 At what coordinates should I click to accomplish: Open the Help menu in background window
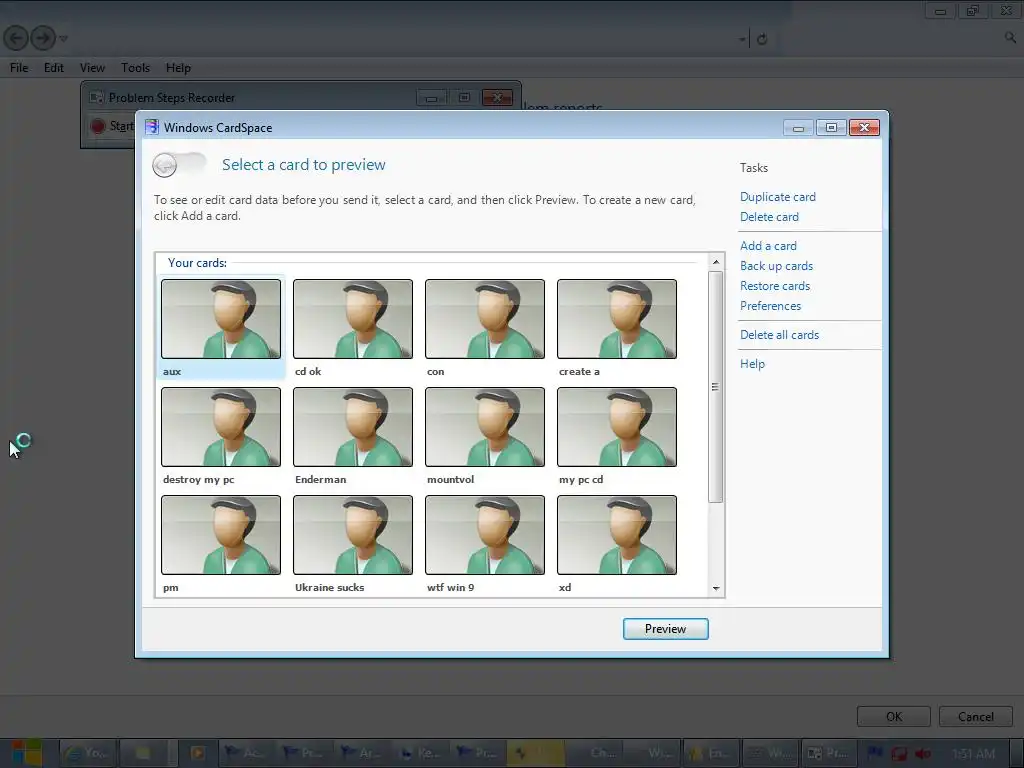tap(178, 68)
